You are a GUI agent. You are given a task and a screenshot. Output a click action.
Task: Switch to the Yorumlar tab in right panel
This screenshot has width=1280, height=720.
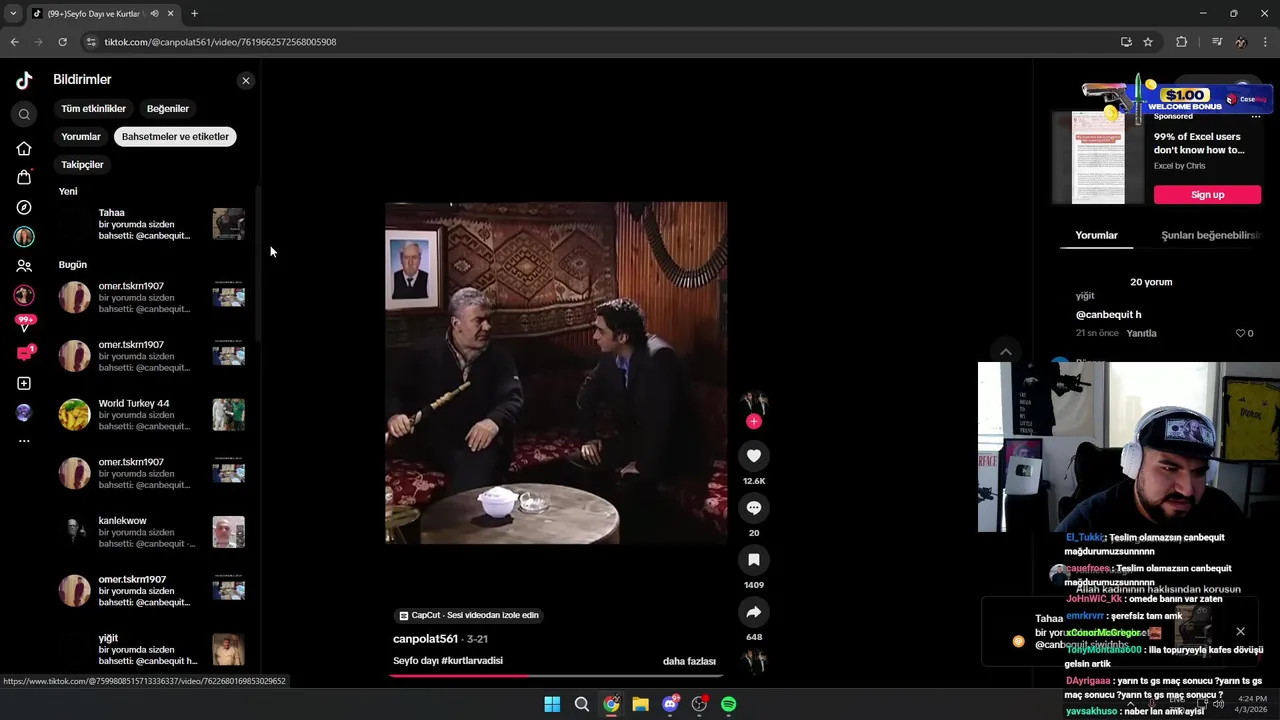pos(1096,235)
